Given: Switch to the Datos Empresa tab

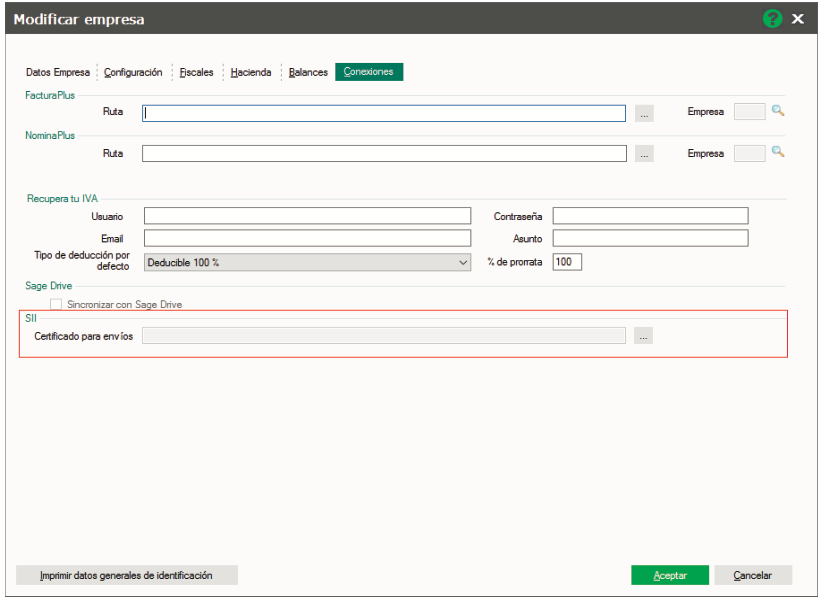Looking at the screenshot, I should (58, 72).
